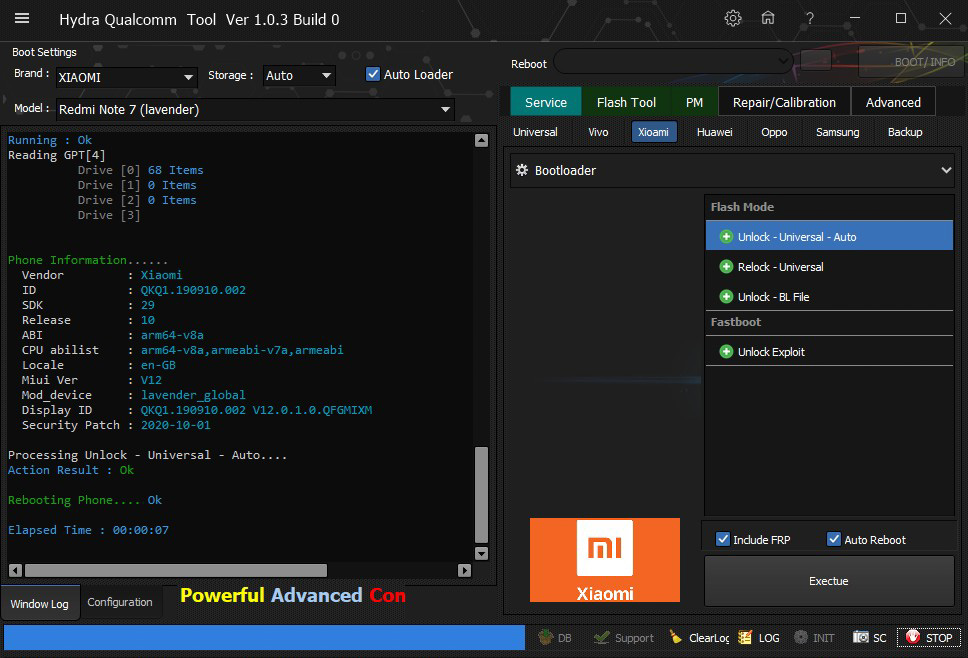Image resolution: width=968 pixels, height=658 pixels.
Task: Expand the Brand dropdown showing XIAOMI
Action: (x=188, y=77)
